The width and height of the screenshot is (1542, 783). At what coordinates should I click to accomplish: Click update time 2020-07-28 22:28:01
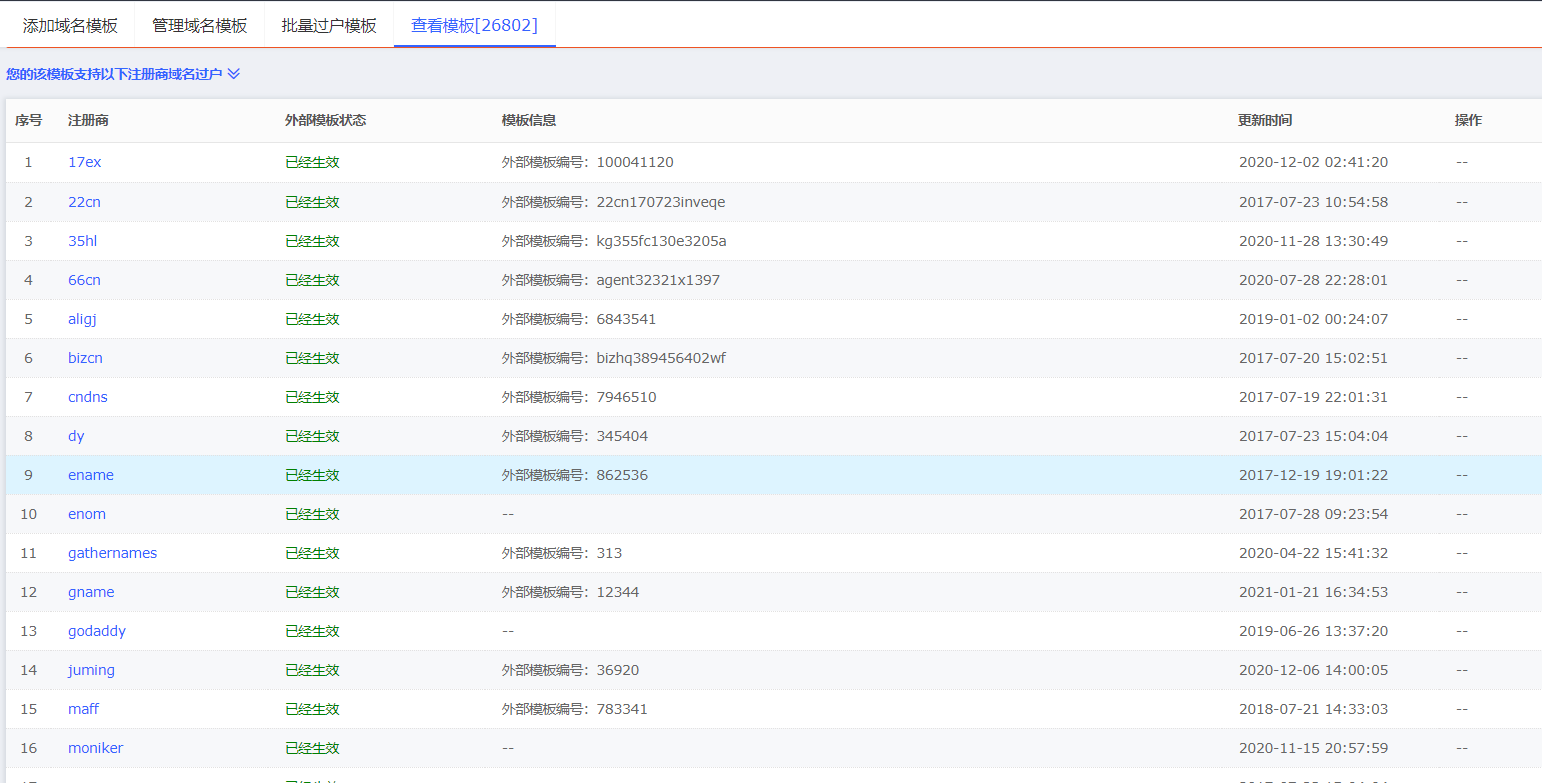1313,280
